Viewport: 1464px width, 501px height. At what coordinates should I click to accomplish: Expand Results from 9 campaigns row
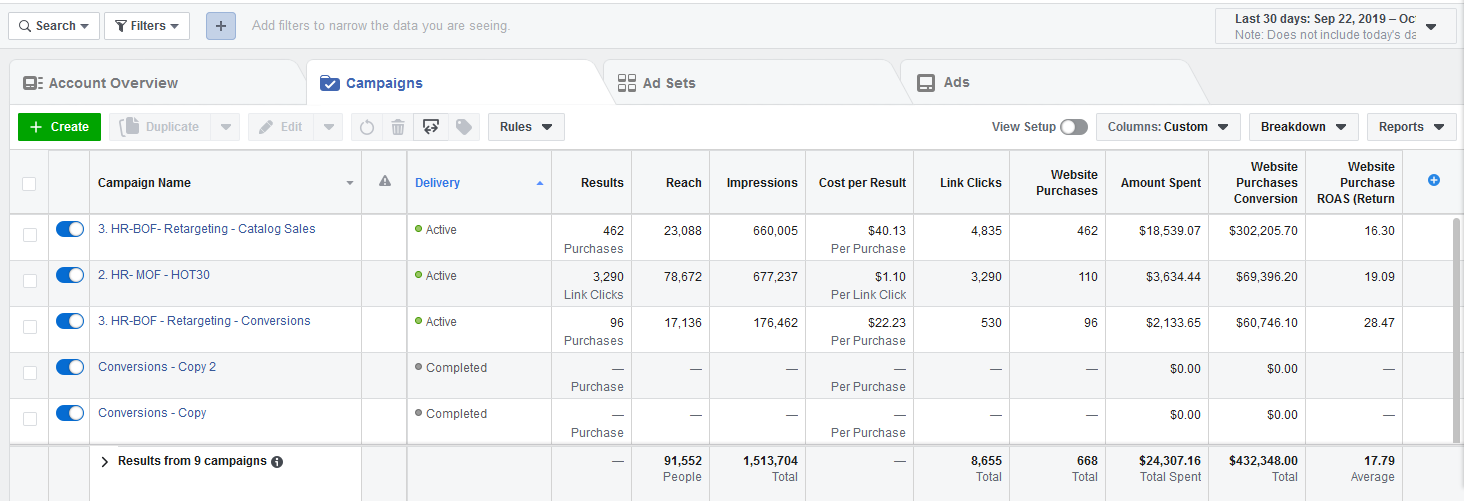coord(104,462)
